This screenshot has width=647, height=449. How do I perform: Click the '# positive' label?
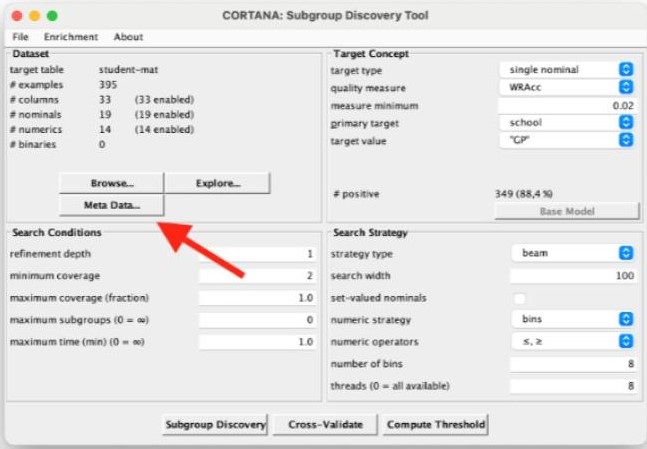pos(356,194)
